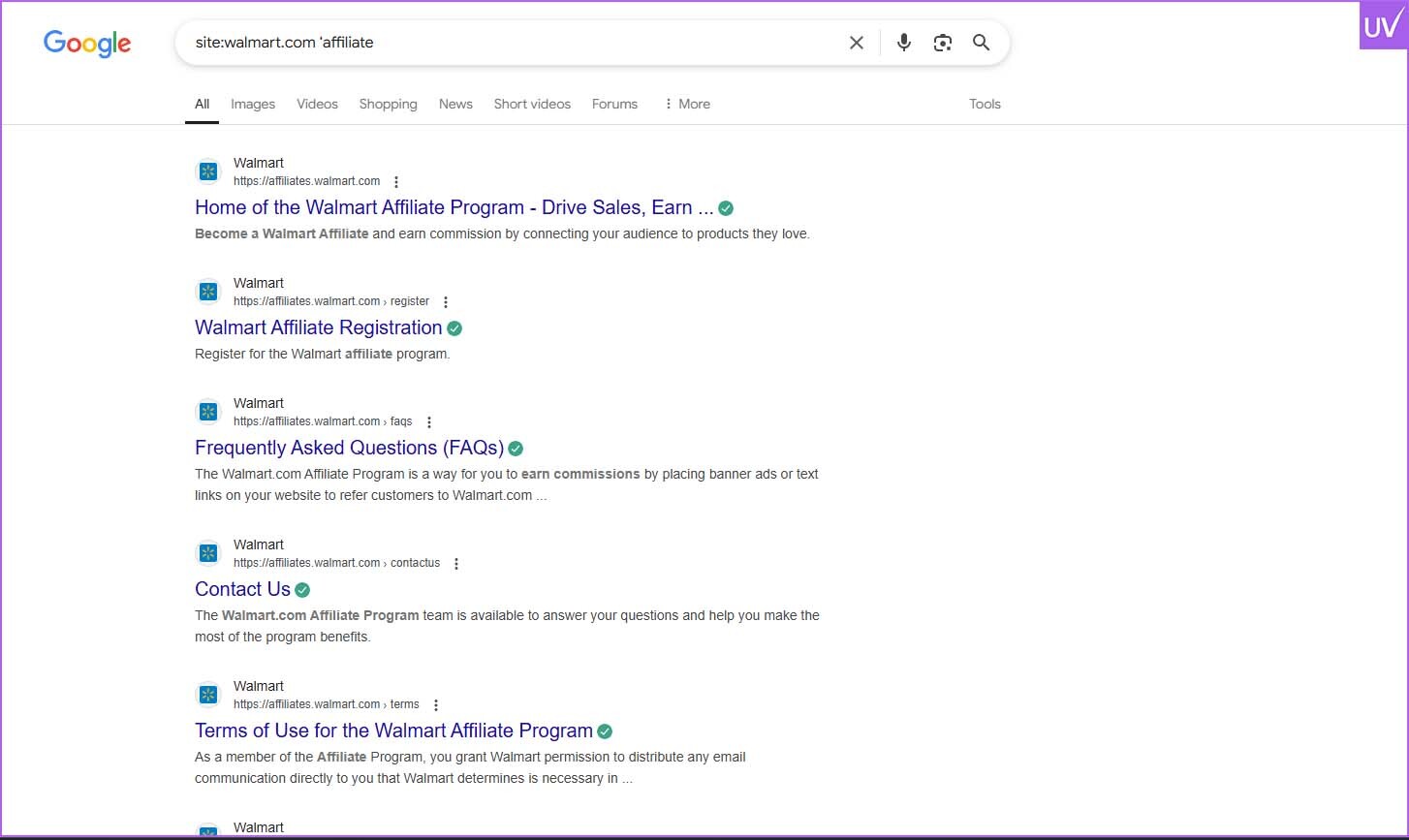Switch to the Images tab

tap(253, 104)
